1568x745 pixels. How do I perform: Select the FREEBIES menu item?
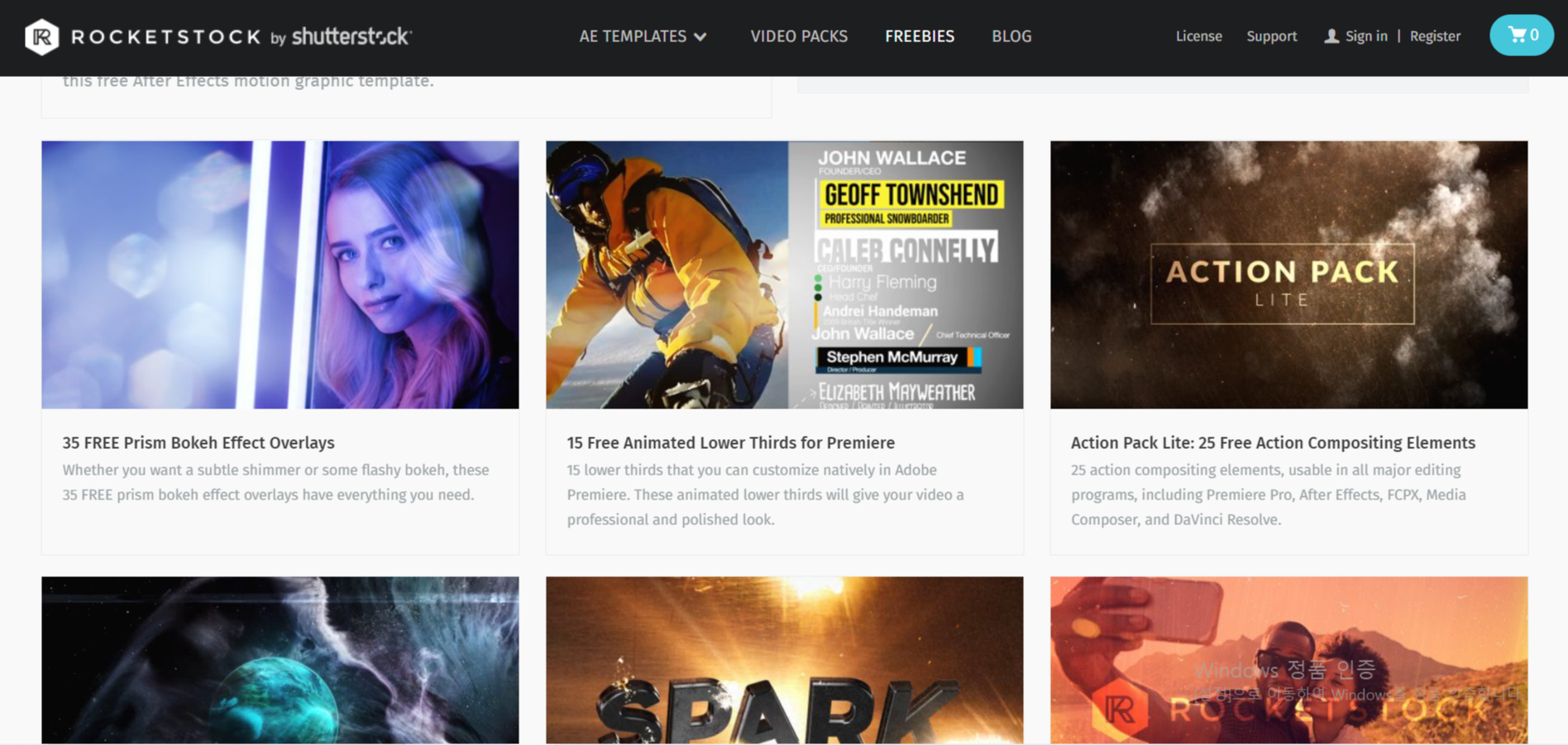point(920,36)
